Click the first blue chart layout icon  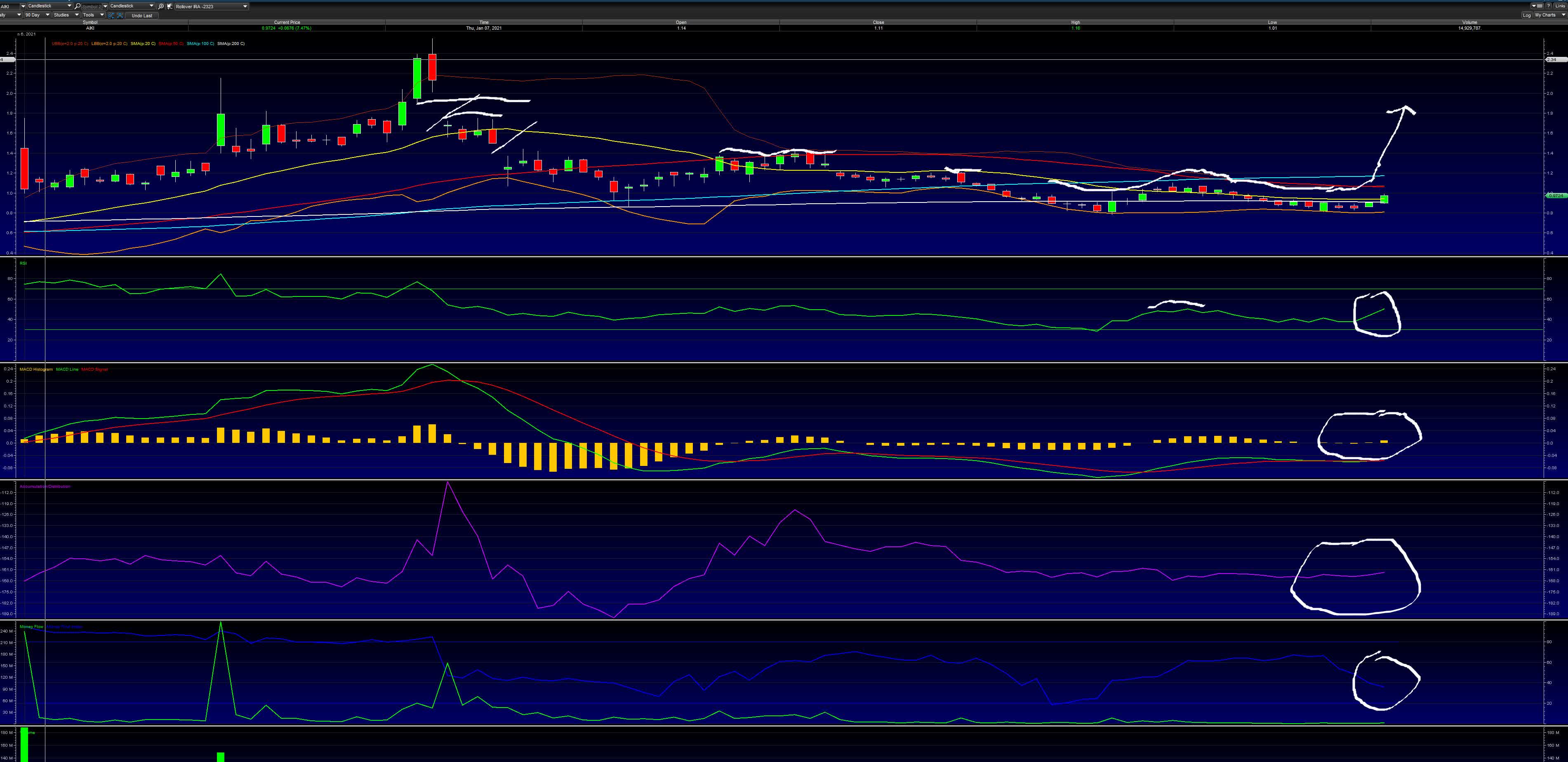(x=111, y=15)
